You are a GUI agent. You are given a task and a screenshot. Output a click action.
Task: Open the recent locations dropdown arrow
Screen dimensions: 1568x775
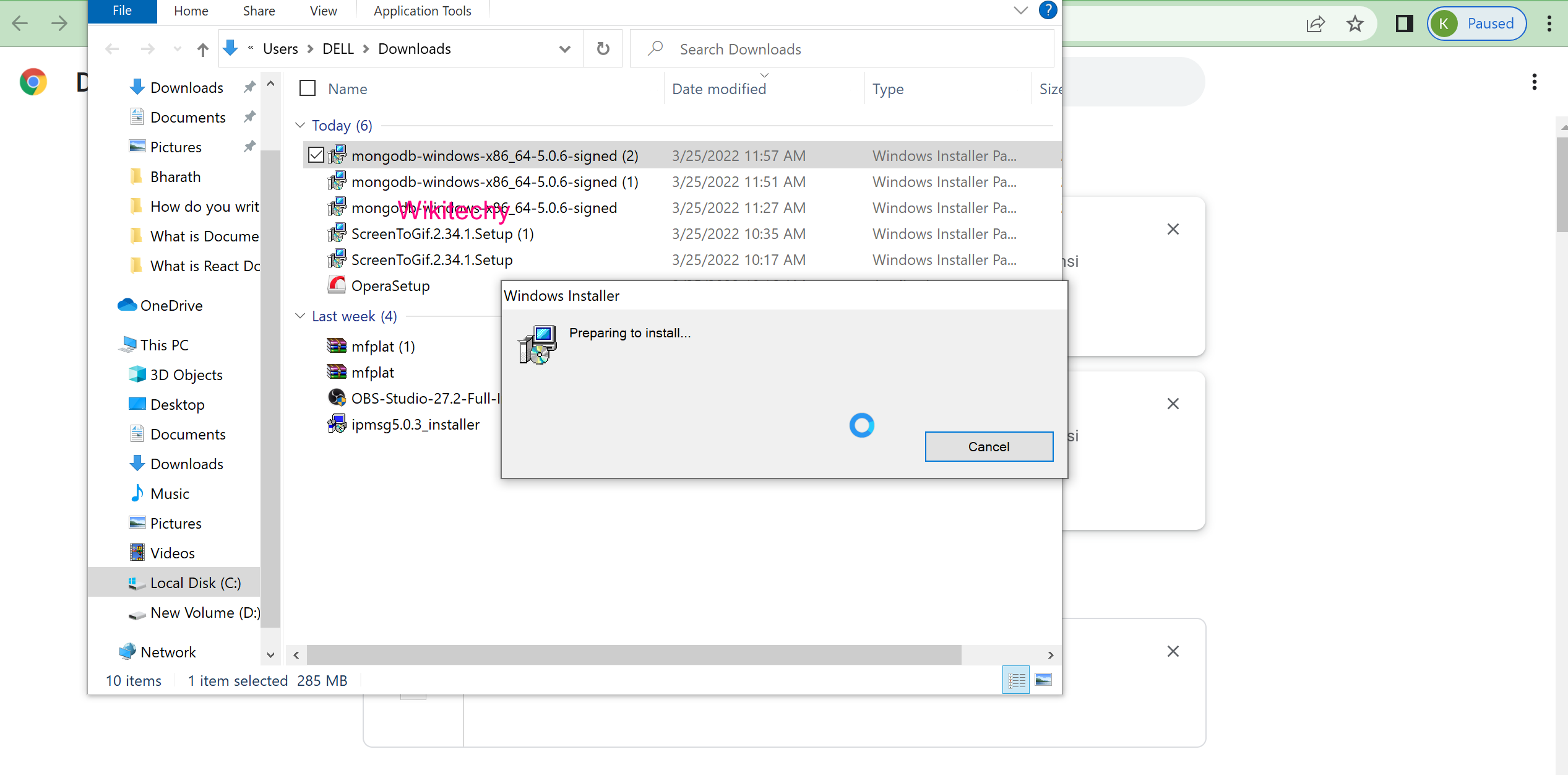click(178, 49)
